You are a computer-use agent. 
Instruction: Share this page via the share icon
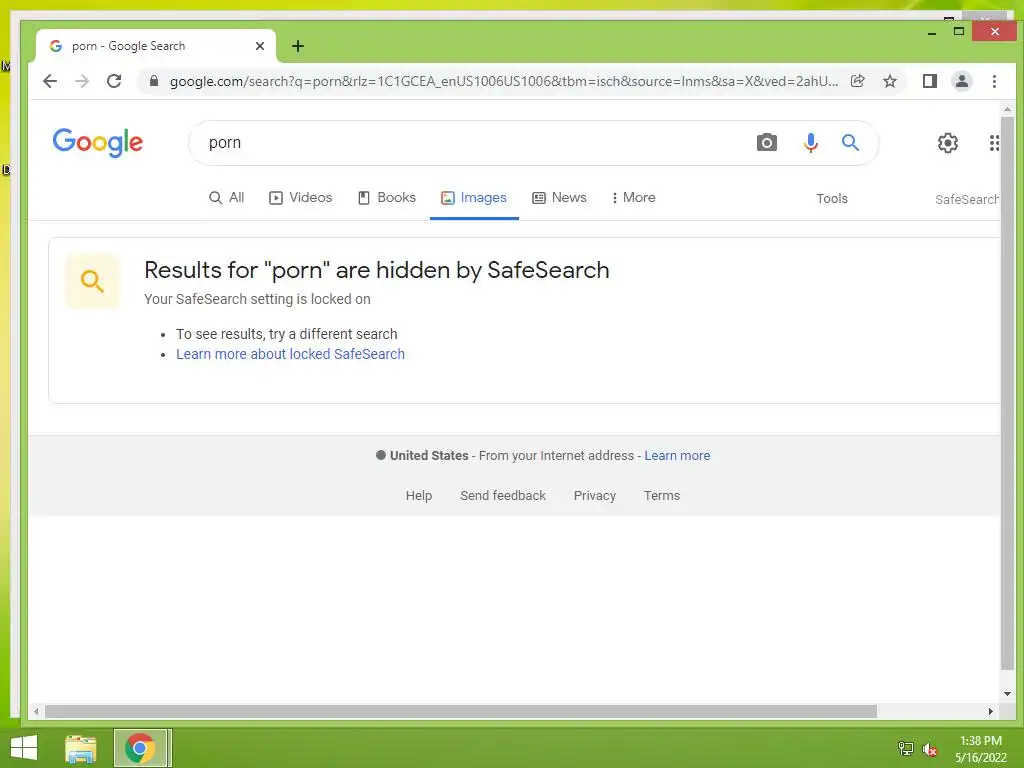click(857, 81)
